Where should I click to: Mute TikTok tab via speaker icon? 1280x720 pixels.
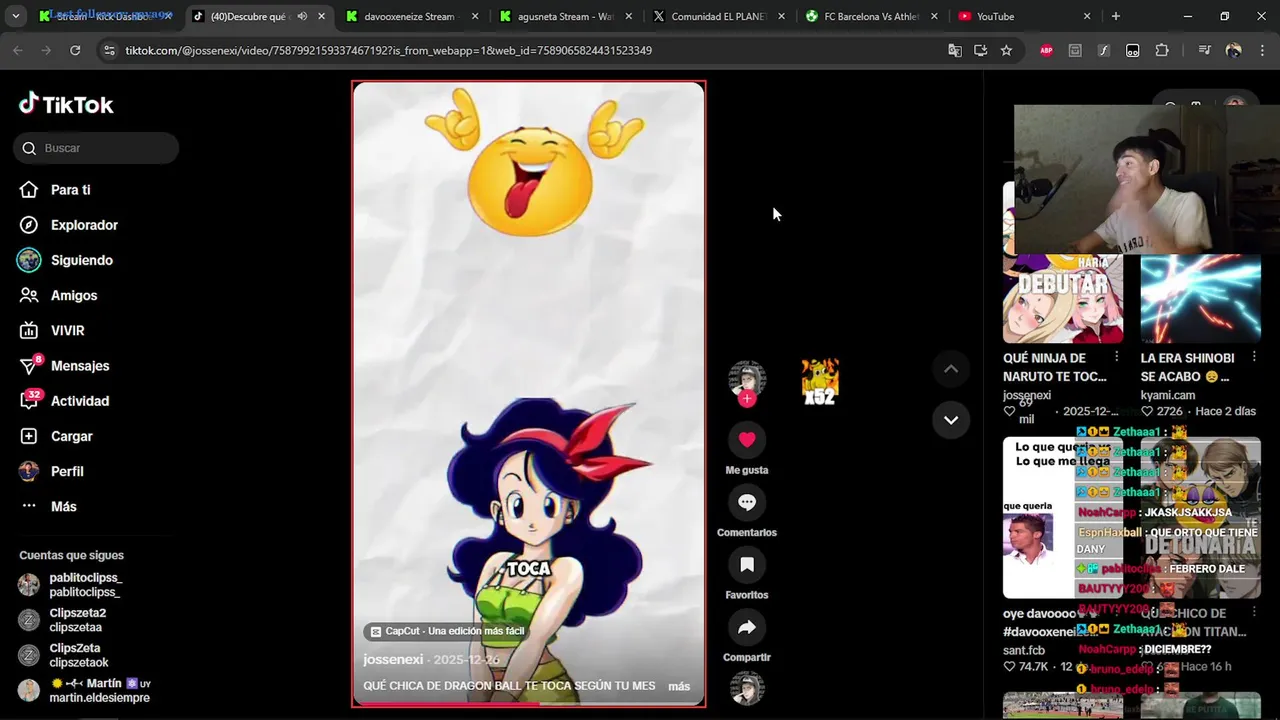(x=302, y=16)
